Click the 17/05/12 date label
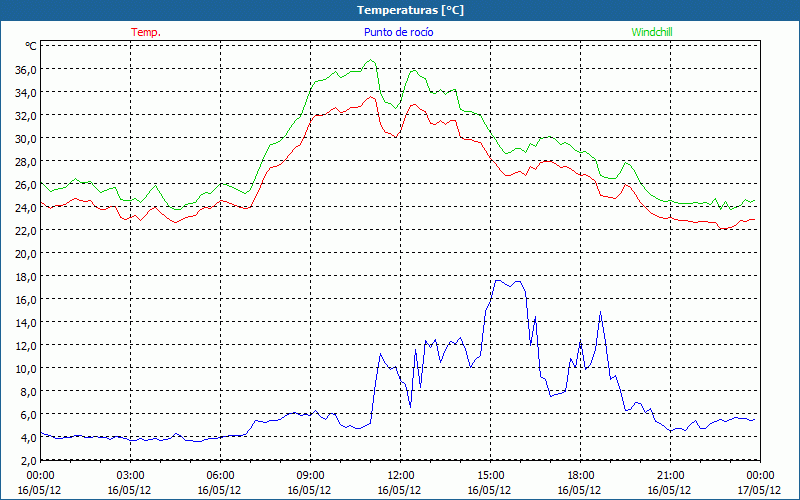The image size is (800, 500). coord(760,490)
